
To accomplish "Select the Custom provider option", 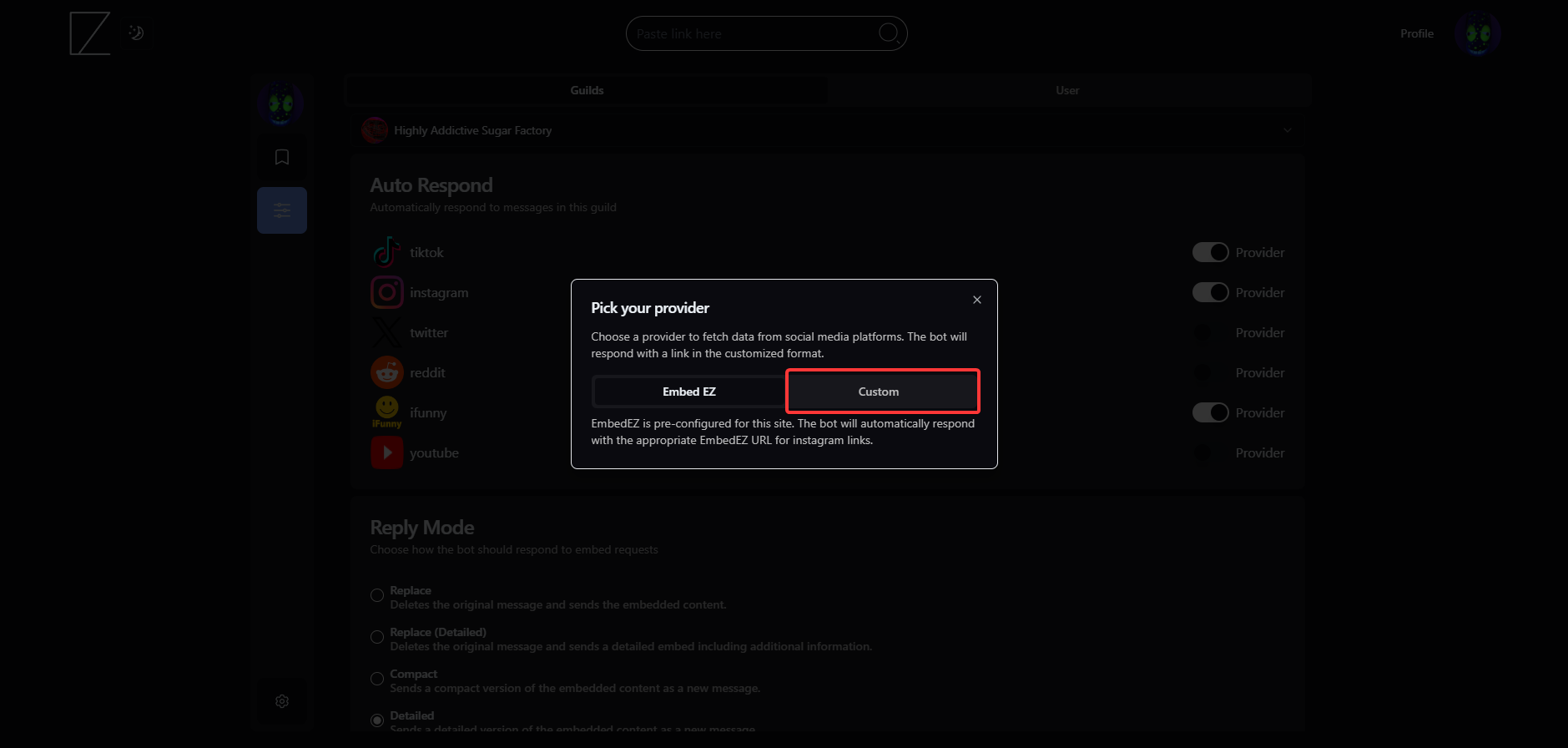I will [882, 392].
